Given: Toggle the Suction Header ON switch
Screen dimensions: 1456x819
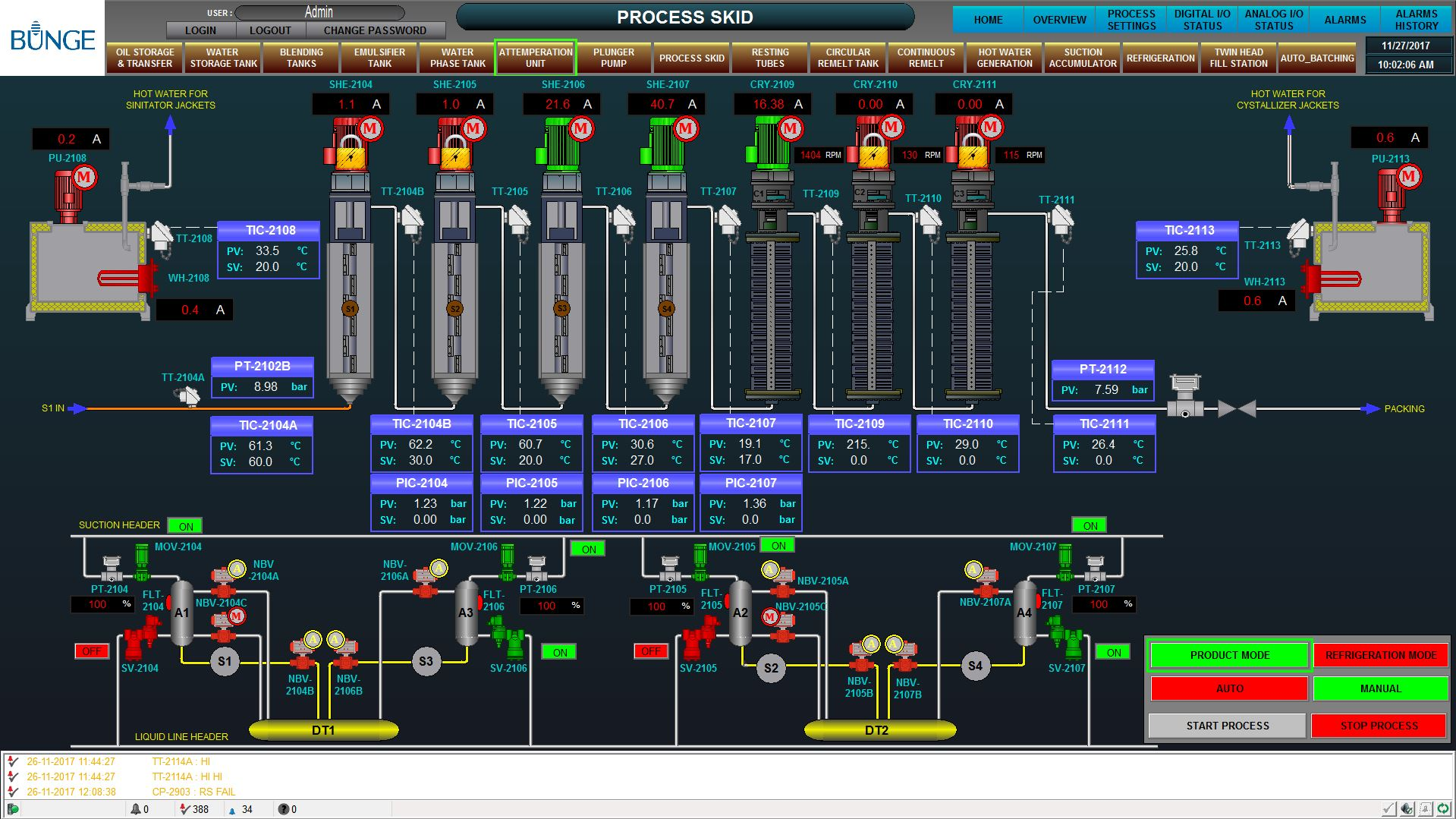Looking at the screenshot, I should coord(185,526).
